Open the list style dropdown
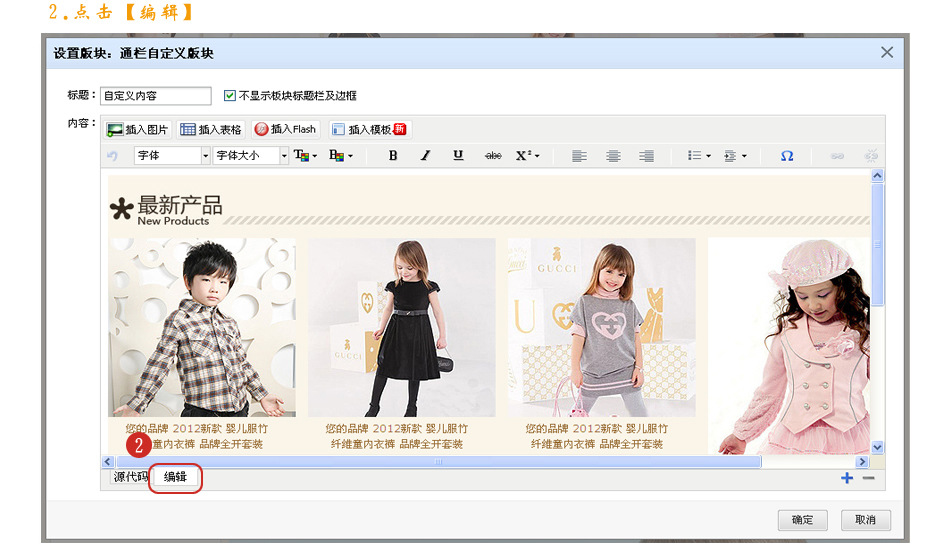Image resolution: width=950 pixels, height=558 pixels. pyautogui.click(x=699, y=156)
